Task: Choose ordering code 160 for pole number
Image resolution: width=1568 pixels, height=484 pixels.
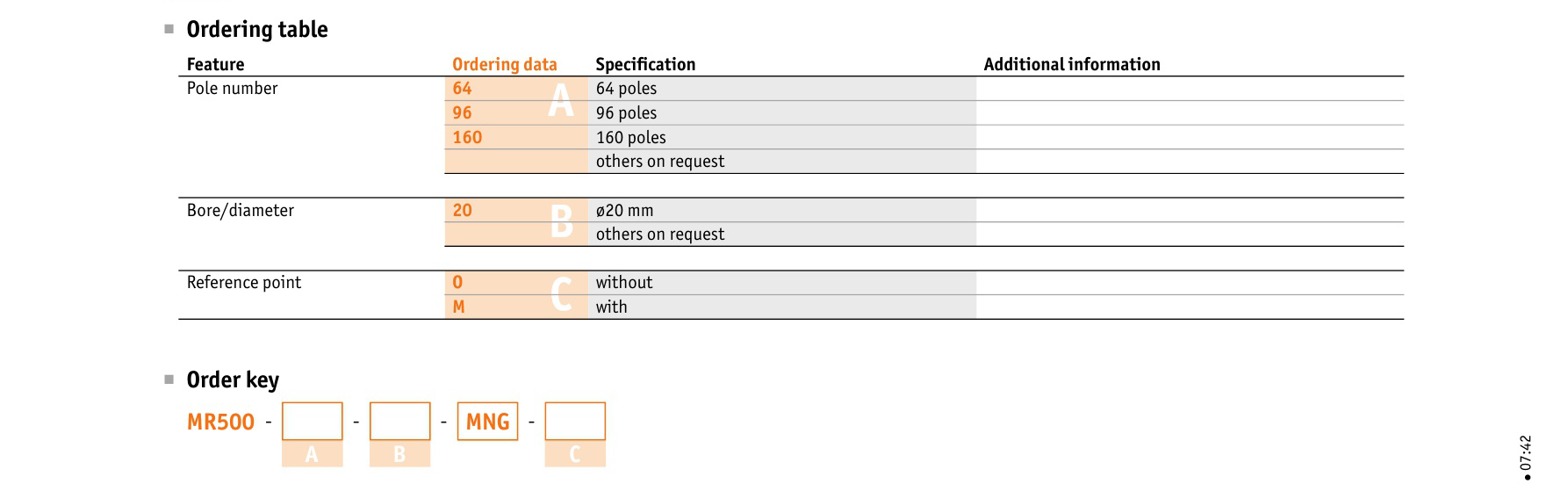Action: tap(467, 137)
